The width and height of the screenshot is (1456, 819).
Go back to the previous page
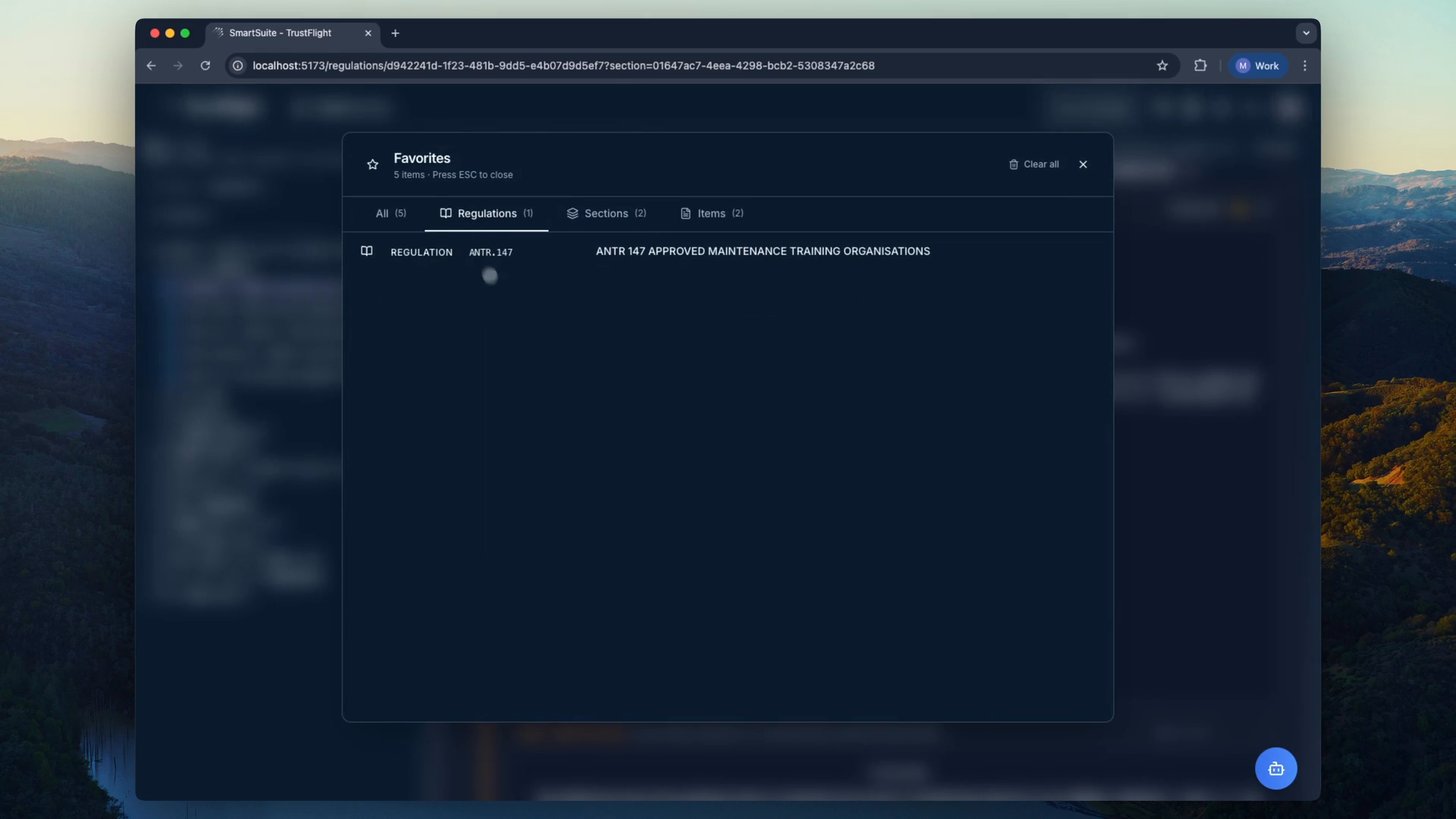(x=151, y=66)
